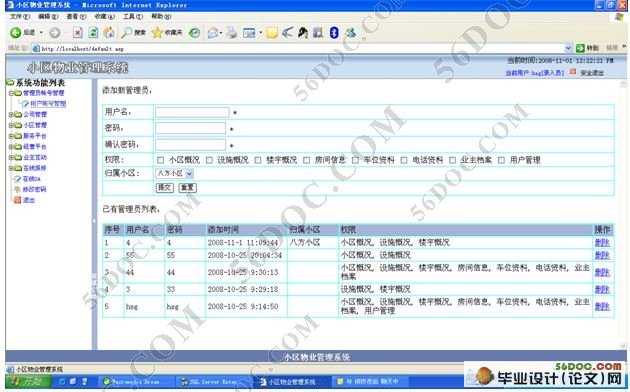
Task: Check the 电话资料 permission checkbox
Action: pyautogui.click(x=404, y=160)
